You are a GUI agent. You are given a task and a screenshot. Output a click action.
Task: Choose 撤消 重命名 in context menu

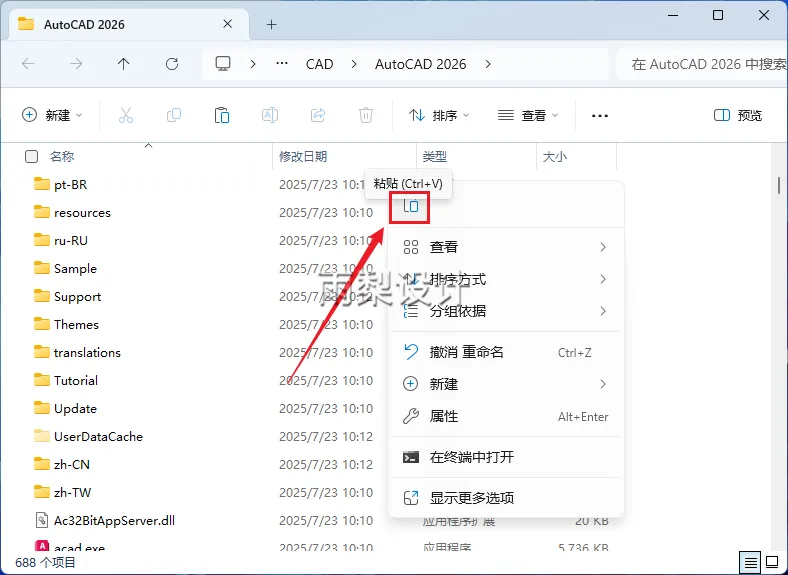point(506,352)
